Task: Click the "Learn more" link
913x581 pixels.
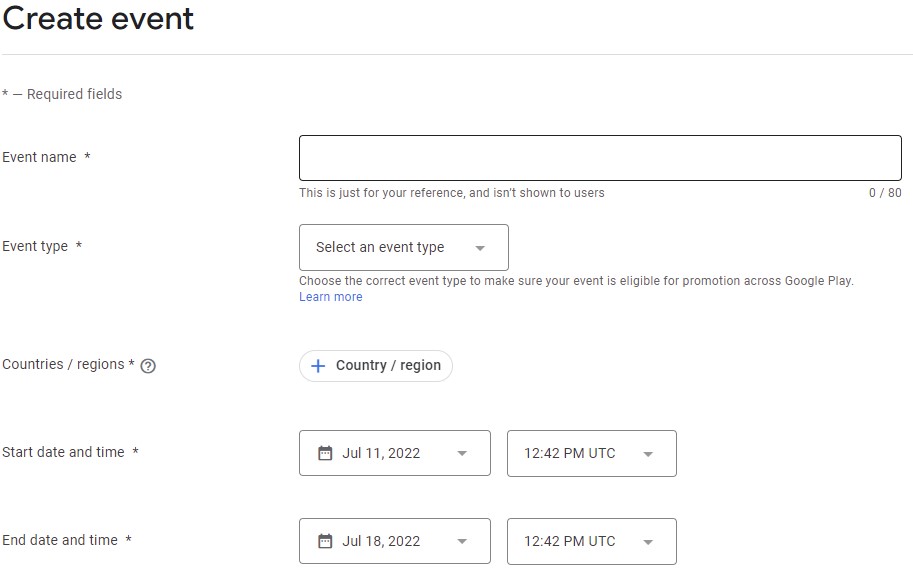Action: coord(330,296)
